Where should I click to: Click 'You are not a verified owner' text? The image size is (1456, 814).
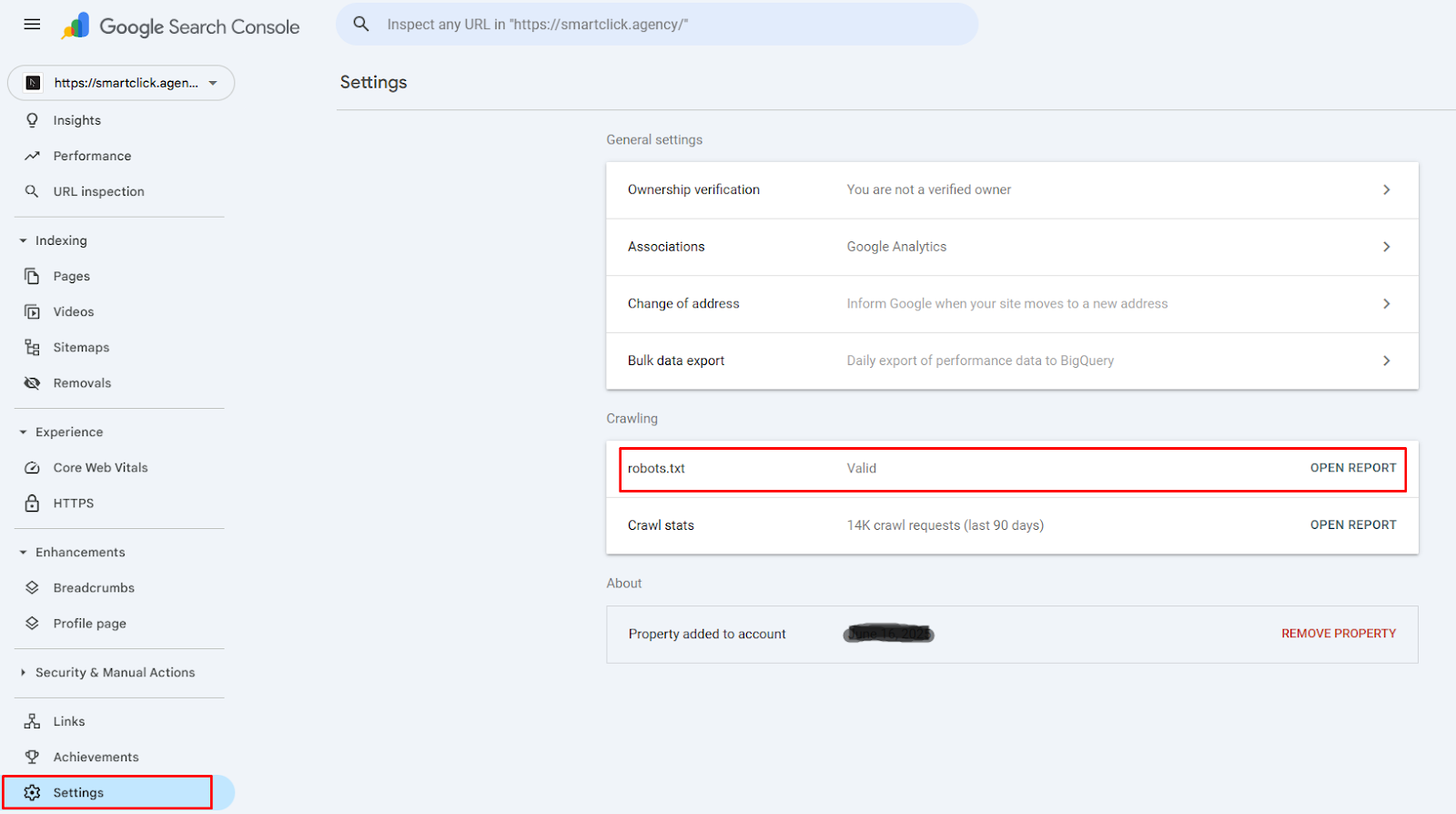tap(929, 189)
